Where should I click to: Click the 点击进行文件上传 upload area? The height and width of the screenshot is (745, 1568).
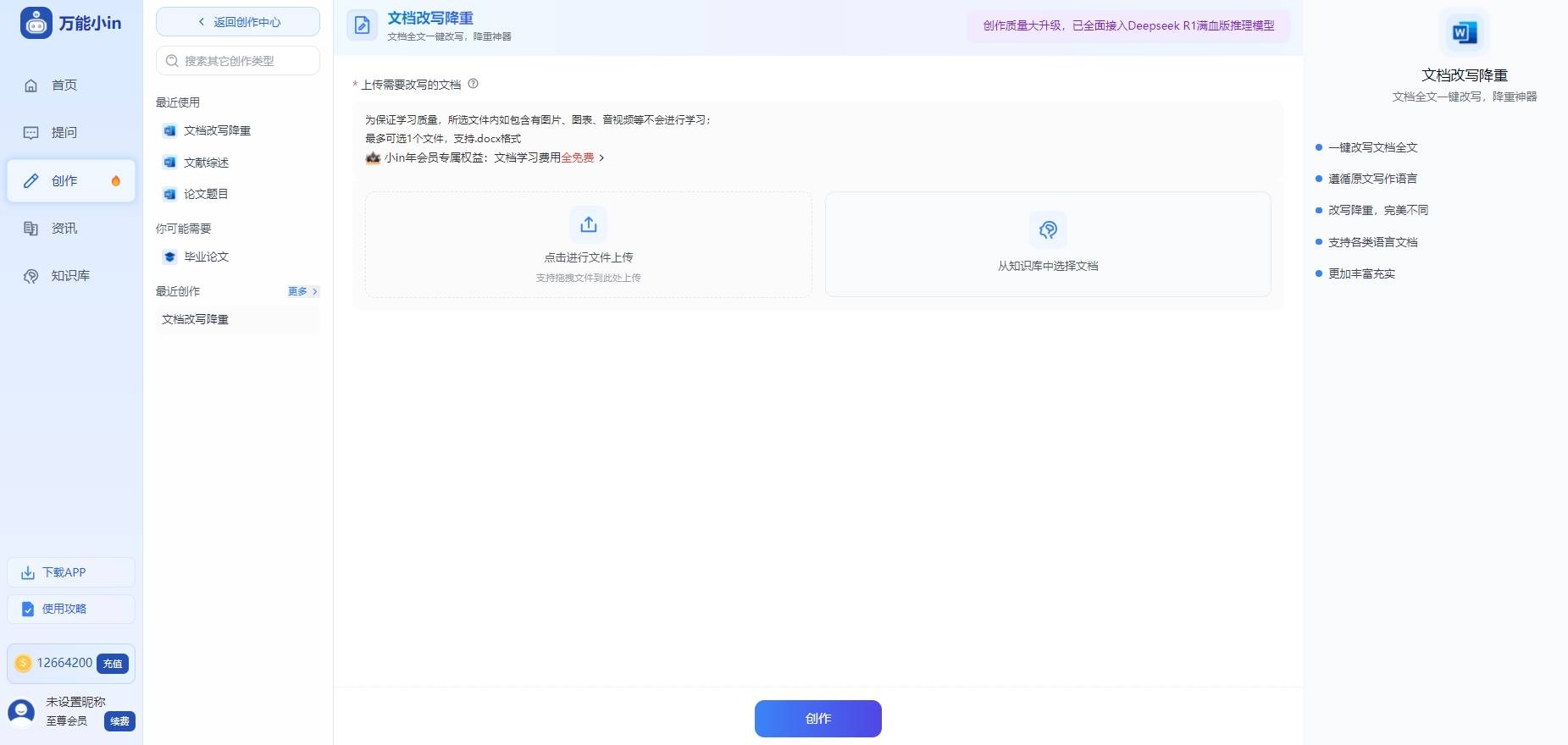pyautogui.click(x=589, y=245)
